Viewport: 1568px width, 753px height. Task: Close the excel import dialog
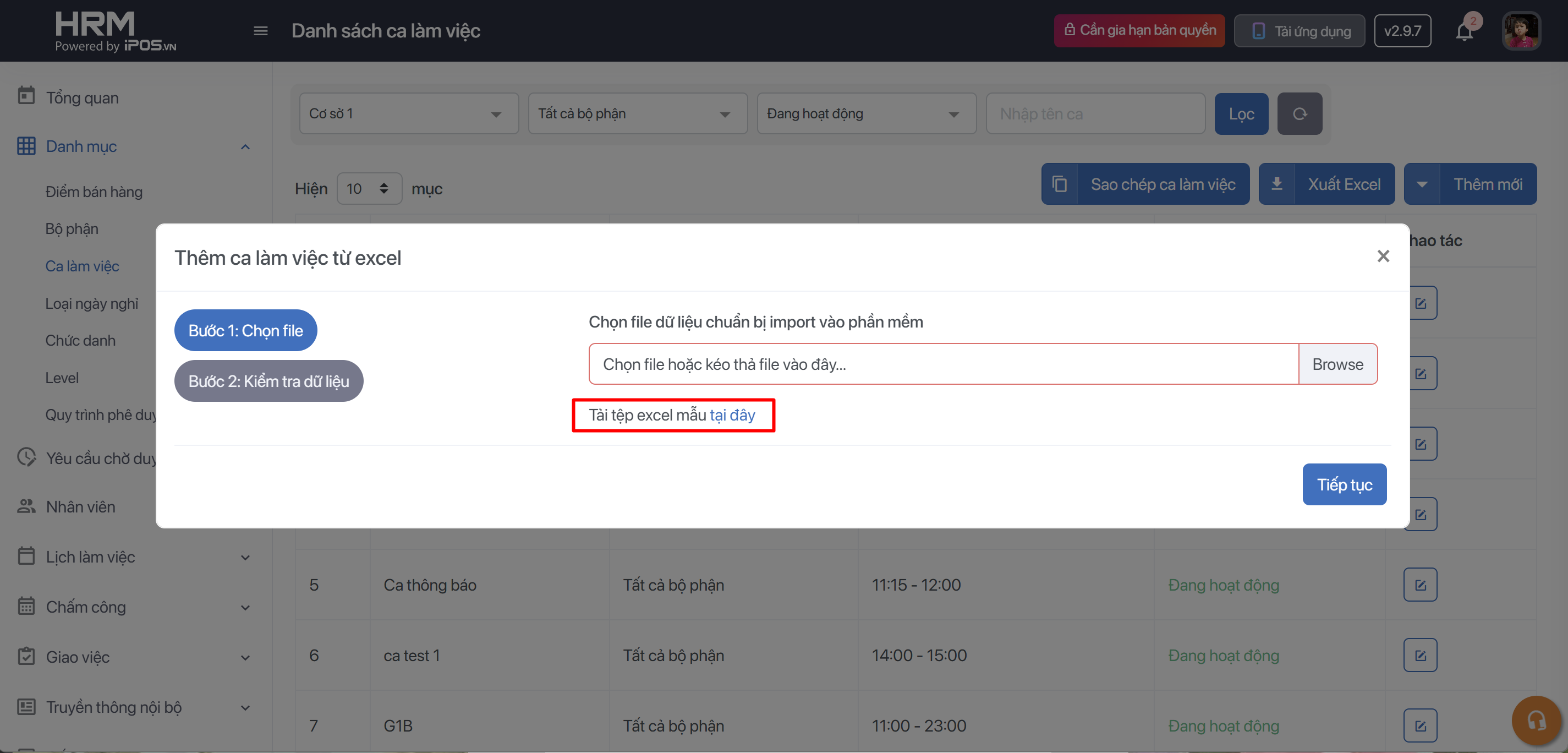1383,257
